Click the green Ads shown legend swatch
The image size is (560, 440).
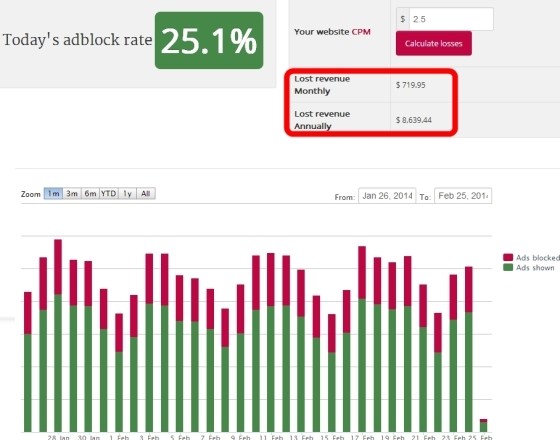point(508,268)
